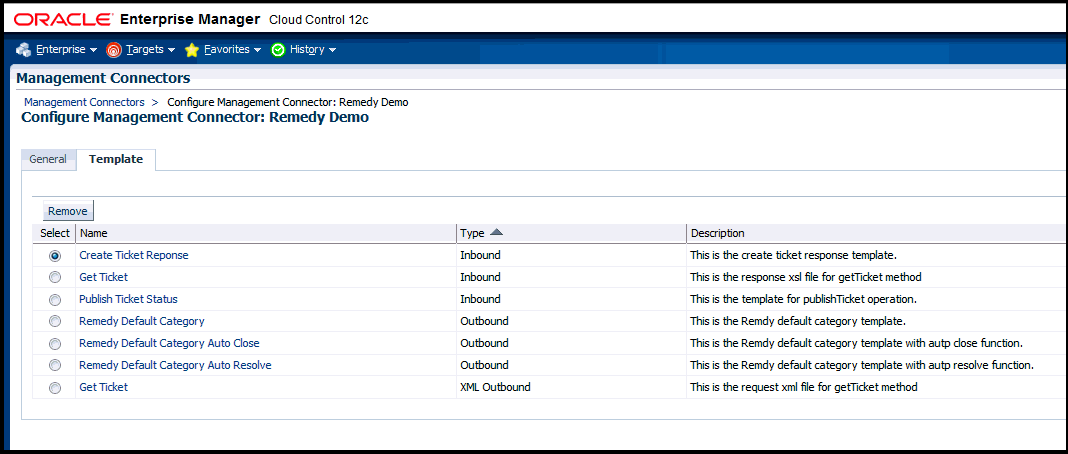Click the Targets bullseye icon
1068x454 pixels.
114,50
